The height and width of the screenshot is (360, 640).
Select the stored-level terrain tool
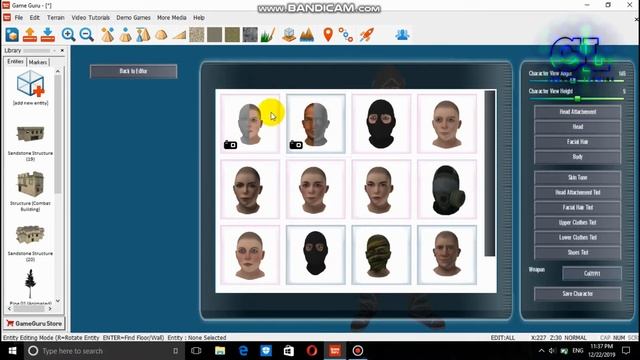[143, 35]
